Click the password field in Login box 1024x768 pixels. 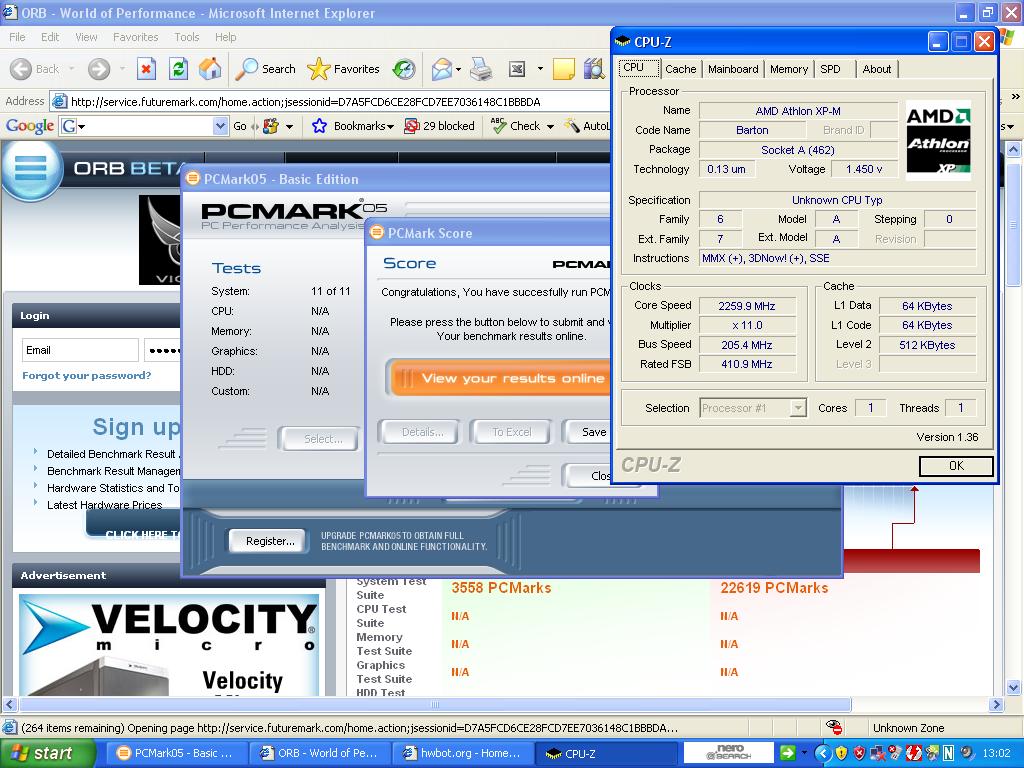[162, 350]
